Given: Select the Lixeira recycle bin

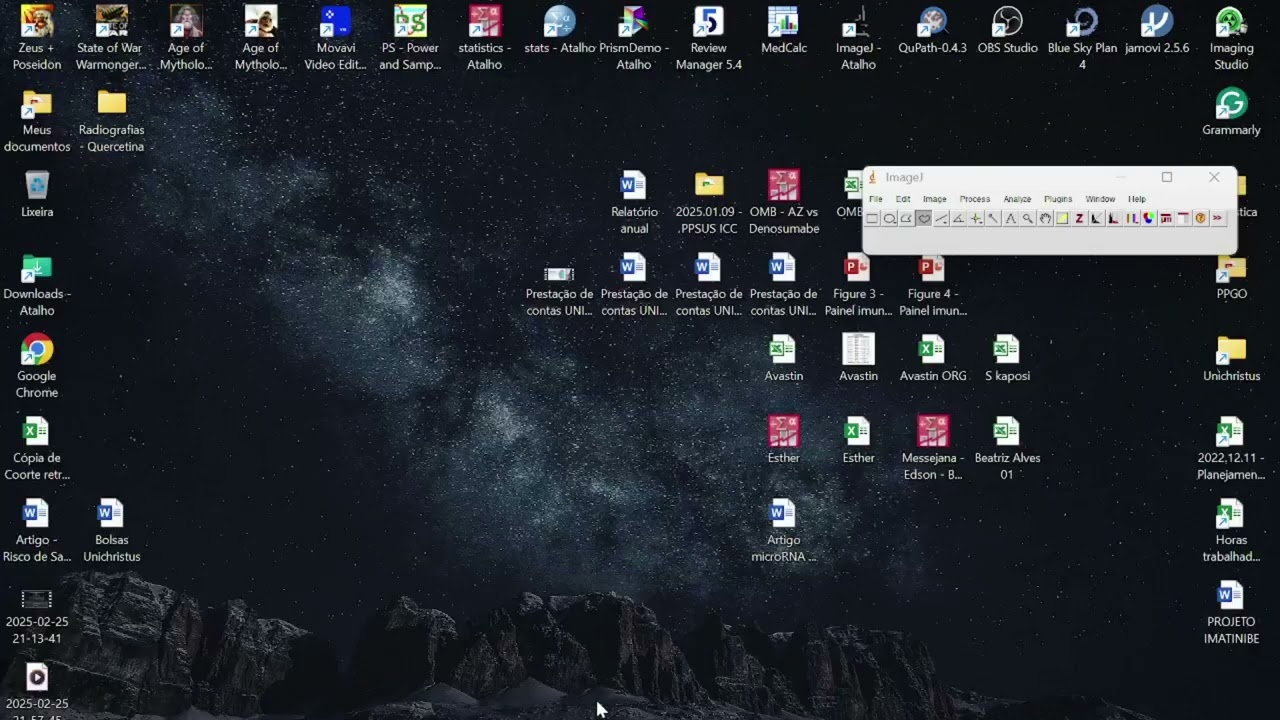Looking at the screenshot, I should coord(37,194).
